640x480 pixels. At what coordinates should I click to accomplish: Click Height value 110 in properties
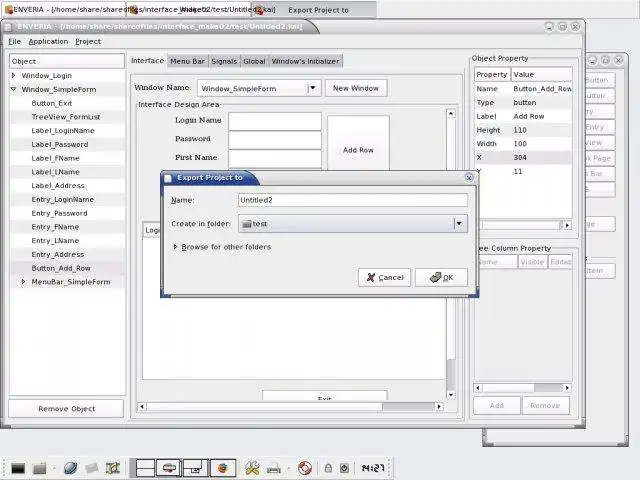(x=520, y=130)
